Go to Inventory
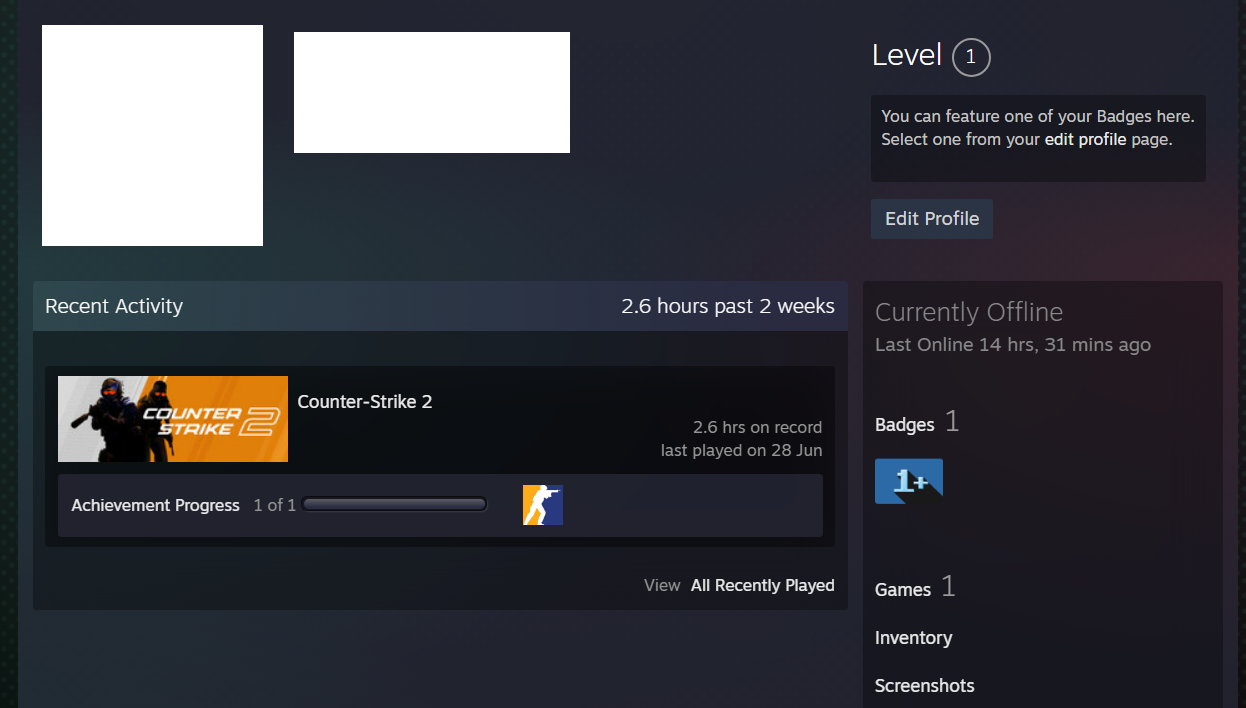 click(913, 638)
